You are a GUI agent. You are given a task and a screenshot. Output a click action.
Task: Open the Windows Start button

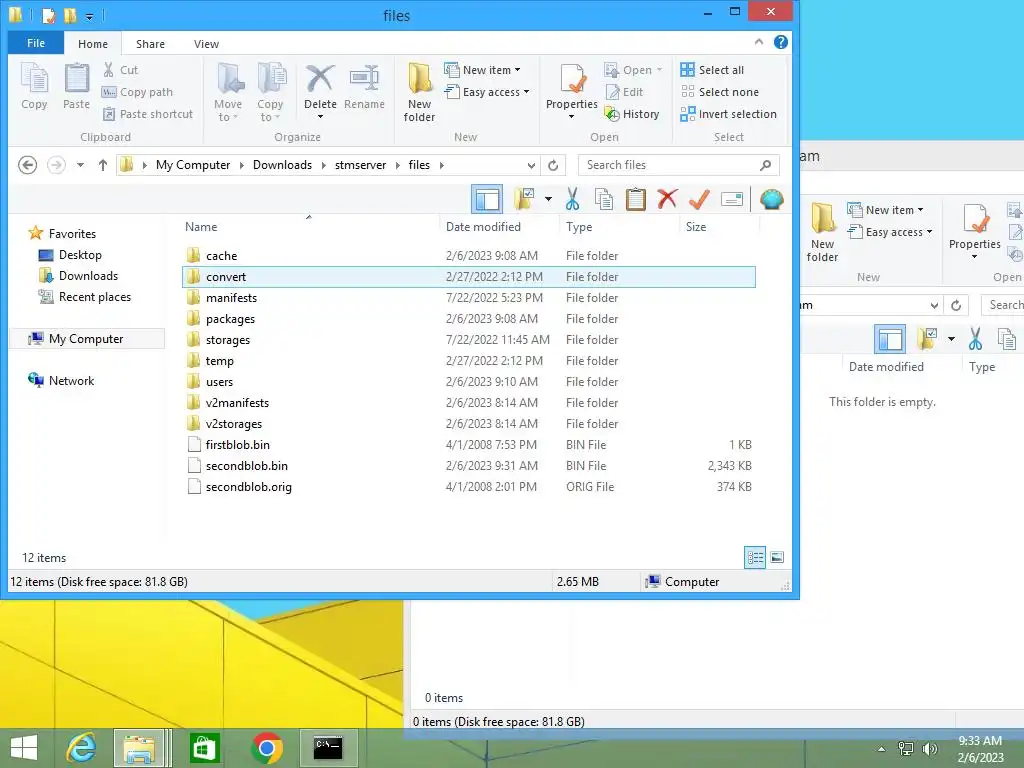[24, 748]
